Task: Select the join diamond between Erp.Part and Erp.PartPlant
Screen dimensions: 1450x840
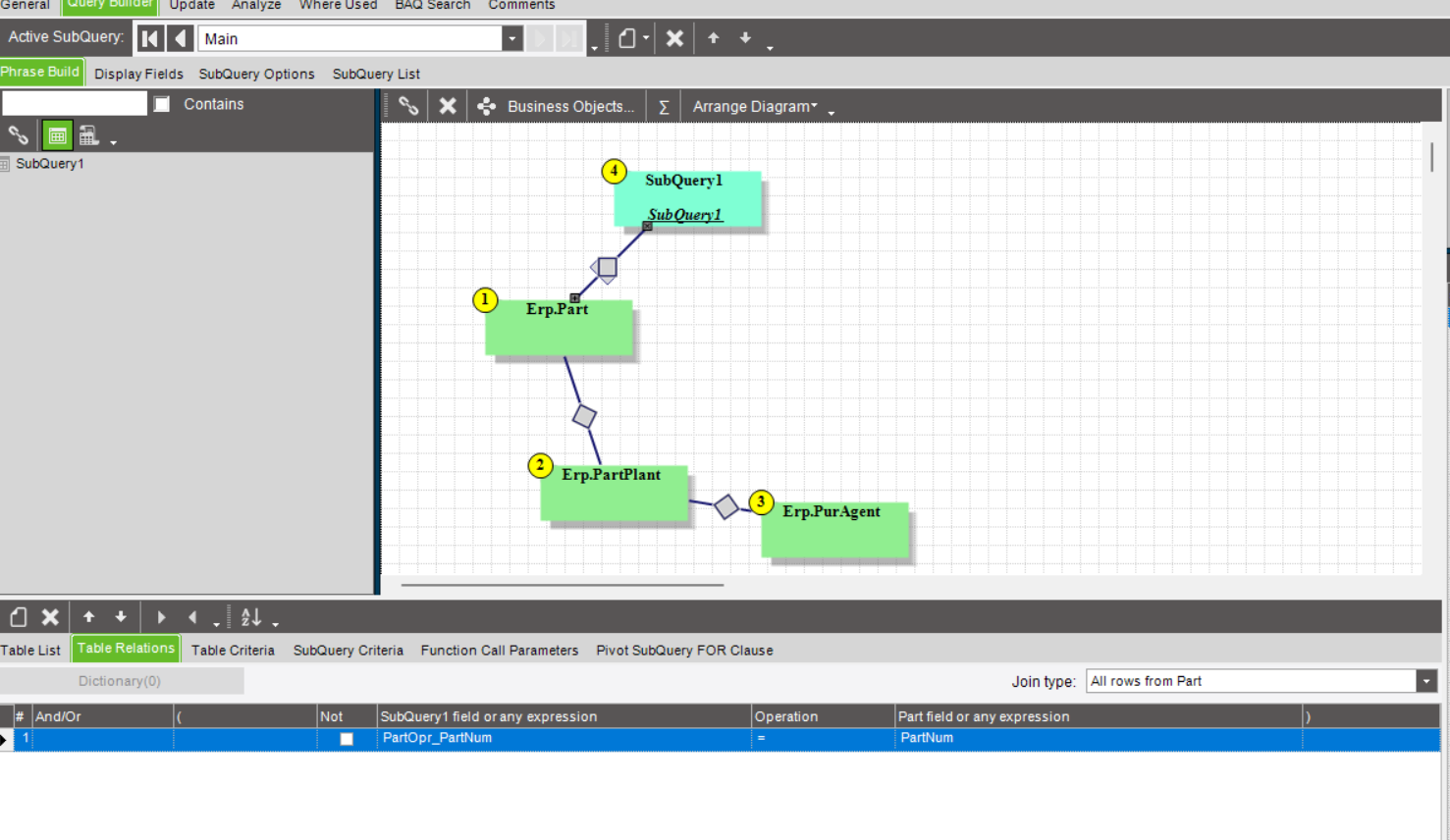Action: point(584,416)
